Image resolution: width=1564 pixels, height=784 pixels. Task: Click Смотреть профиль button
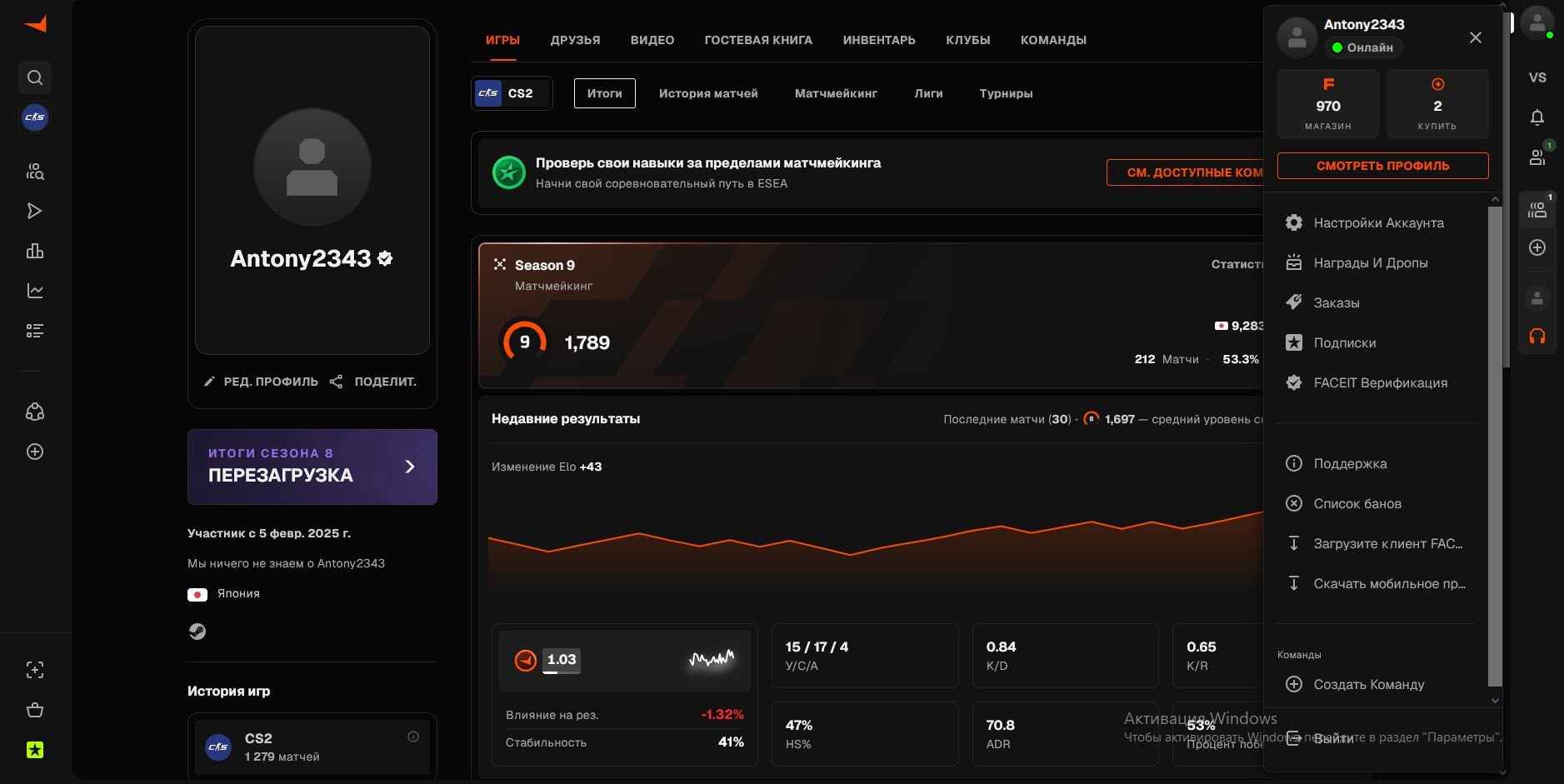[1382, 166]
